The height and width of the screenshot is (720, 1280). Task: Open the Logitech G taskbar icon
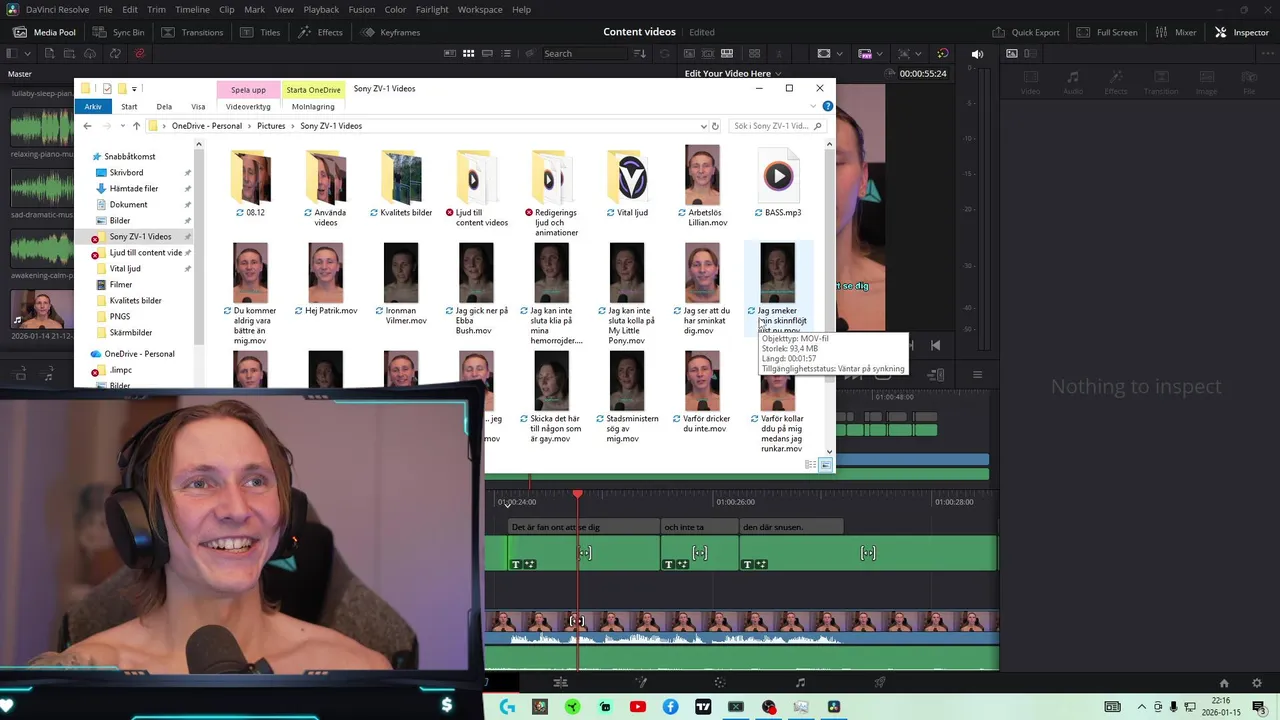[x=507, y=707]
